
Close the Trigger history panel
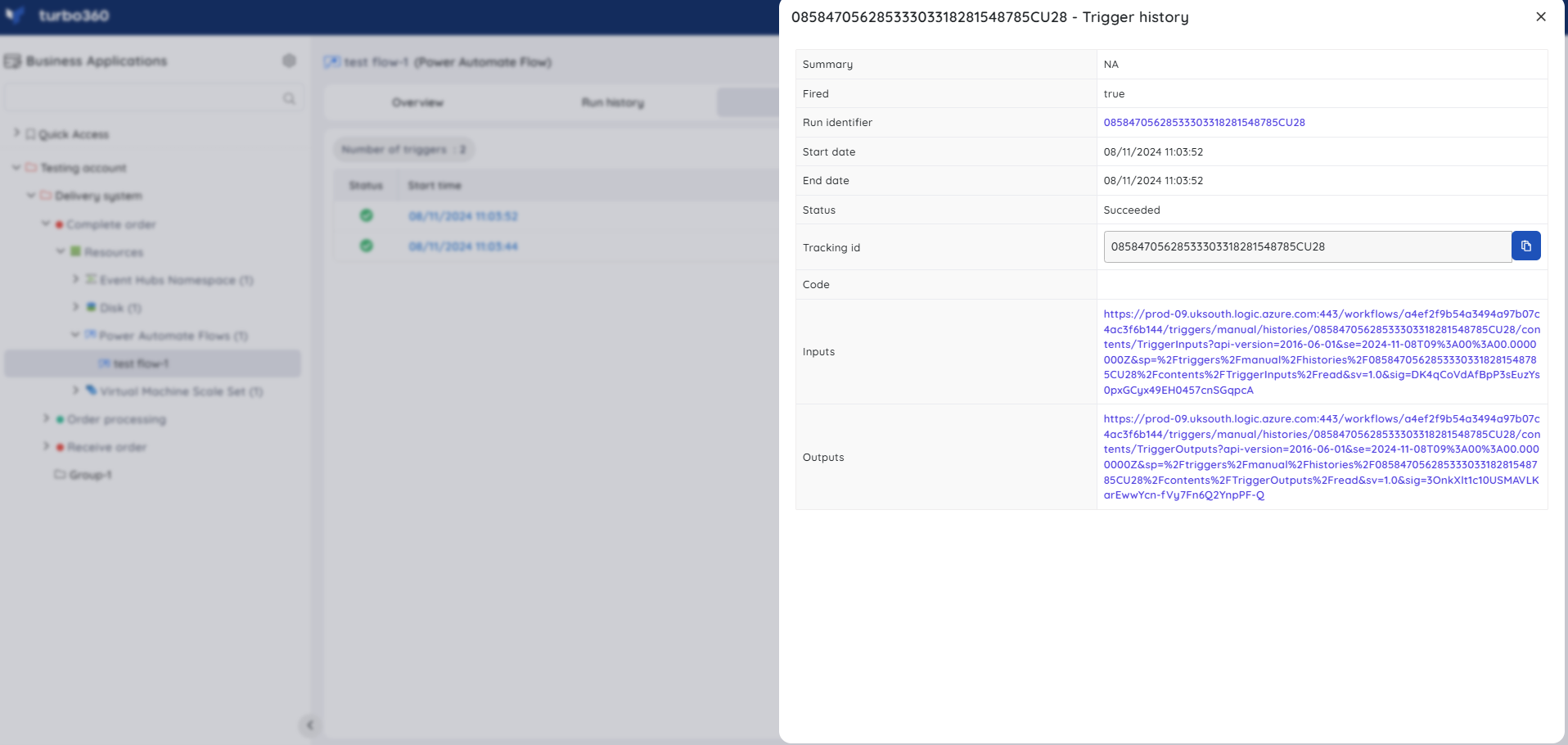[1541, 16]
